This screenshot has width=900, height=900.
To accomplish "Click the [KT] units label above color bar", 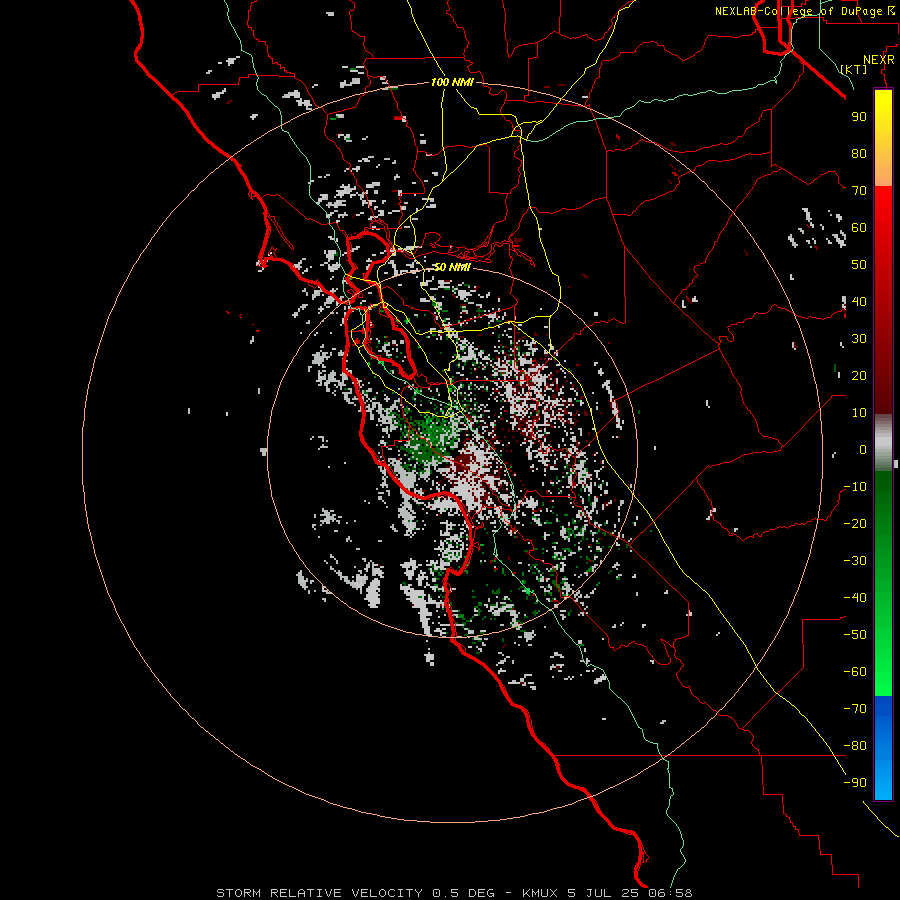I will tap(854, 69).
